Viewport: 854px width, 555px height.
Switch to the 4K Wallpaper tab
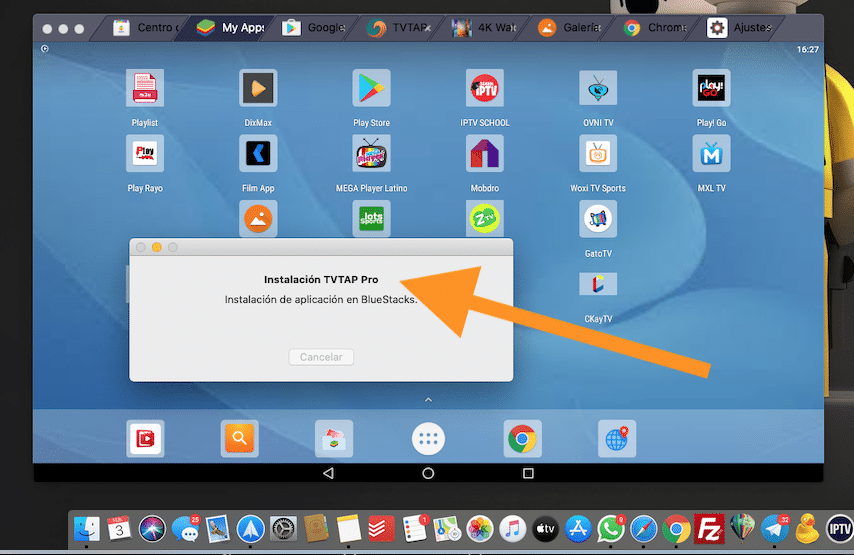pyautogui.click(x=484, y=27)
